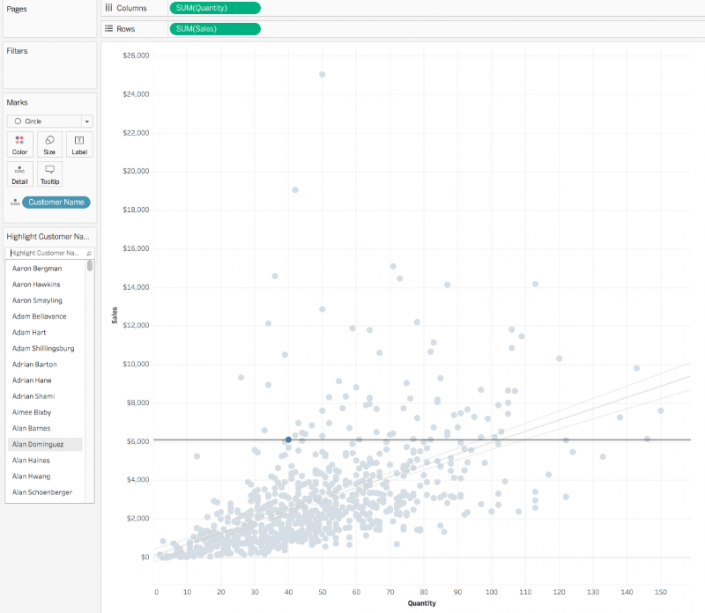Image resolution: width=705 pixels, height=613 pixels.
Task: Click the customer list scrollbar thumb
Action: coord(90,266)
